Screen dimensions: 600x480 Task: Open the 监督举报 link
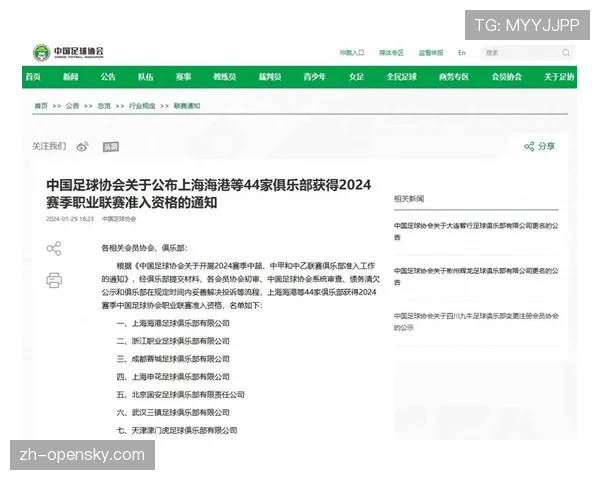click(430, 52)
